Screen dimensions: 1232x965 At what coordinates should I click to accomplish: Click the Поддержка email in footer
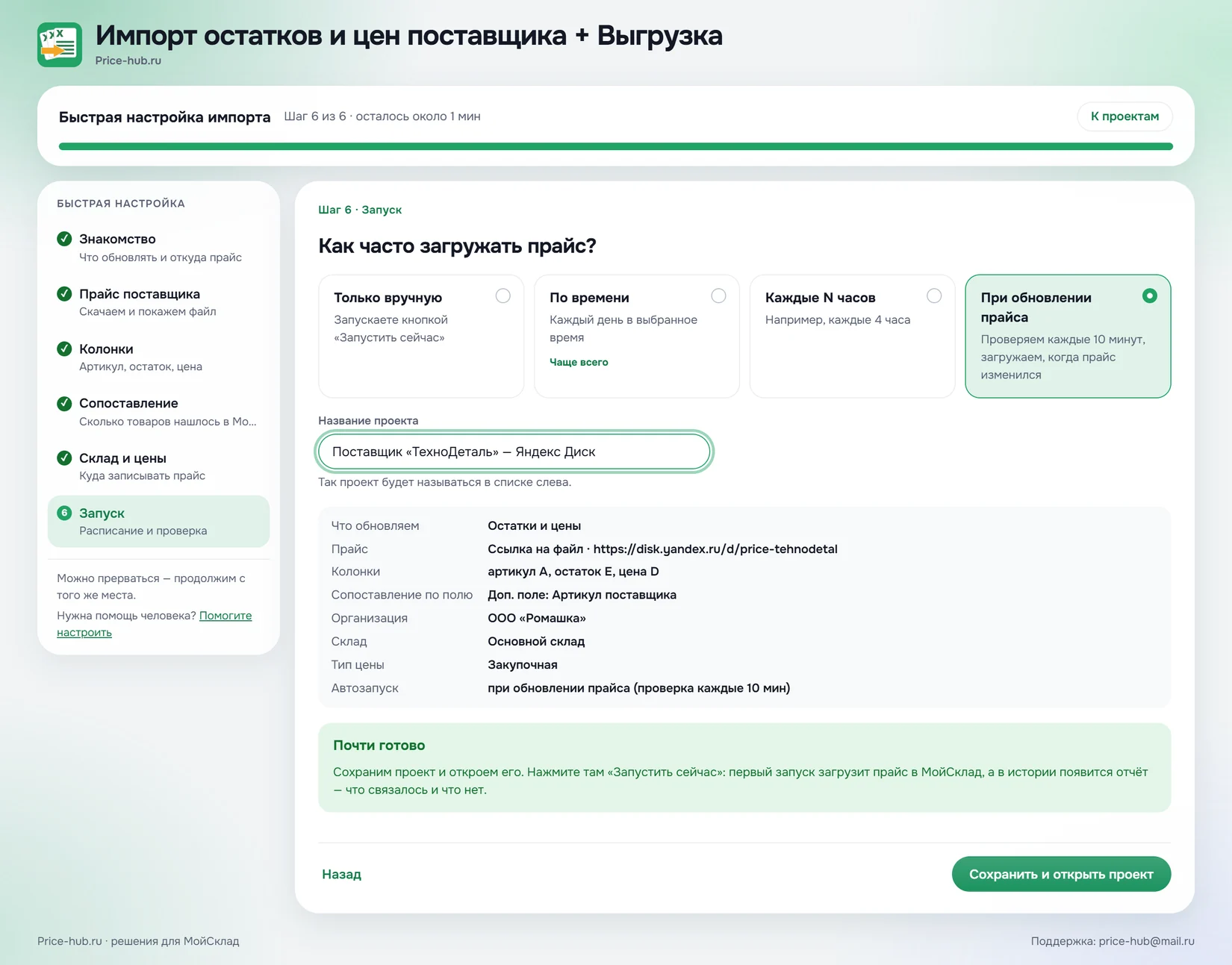click(1147, 941)
